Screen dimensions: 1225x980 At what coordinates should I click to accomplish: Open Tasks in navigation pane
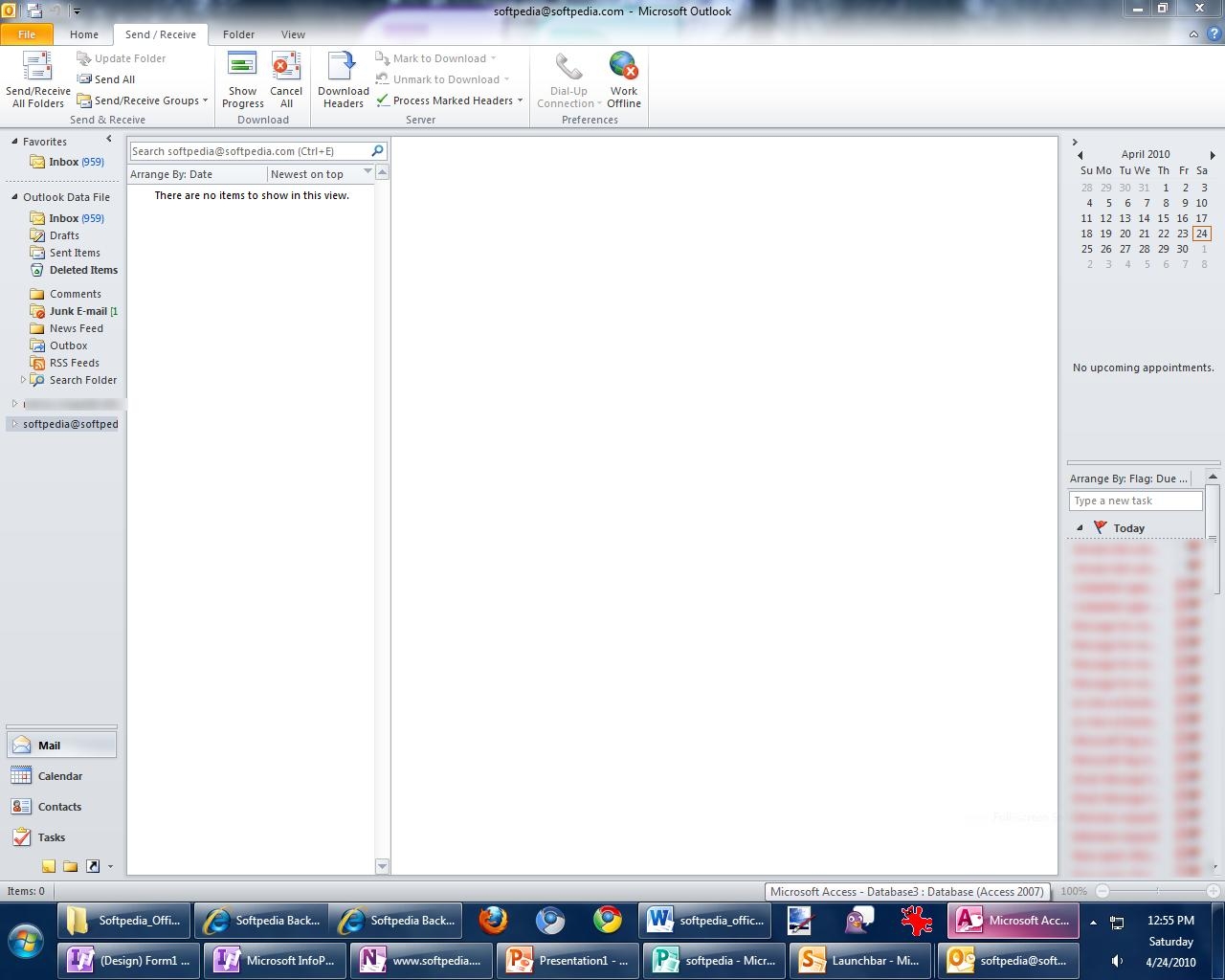(51, 837)
